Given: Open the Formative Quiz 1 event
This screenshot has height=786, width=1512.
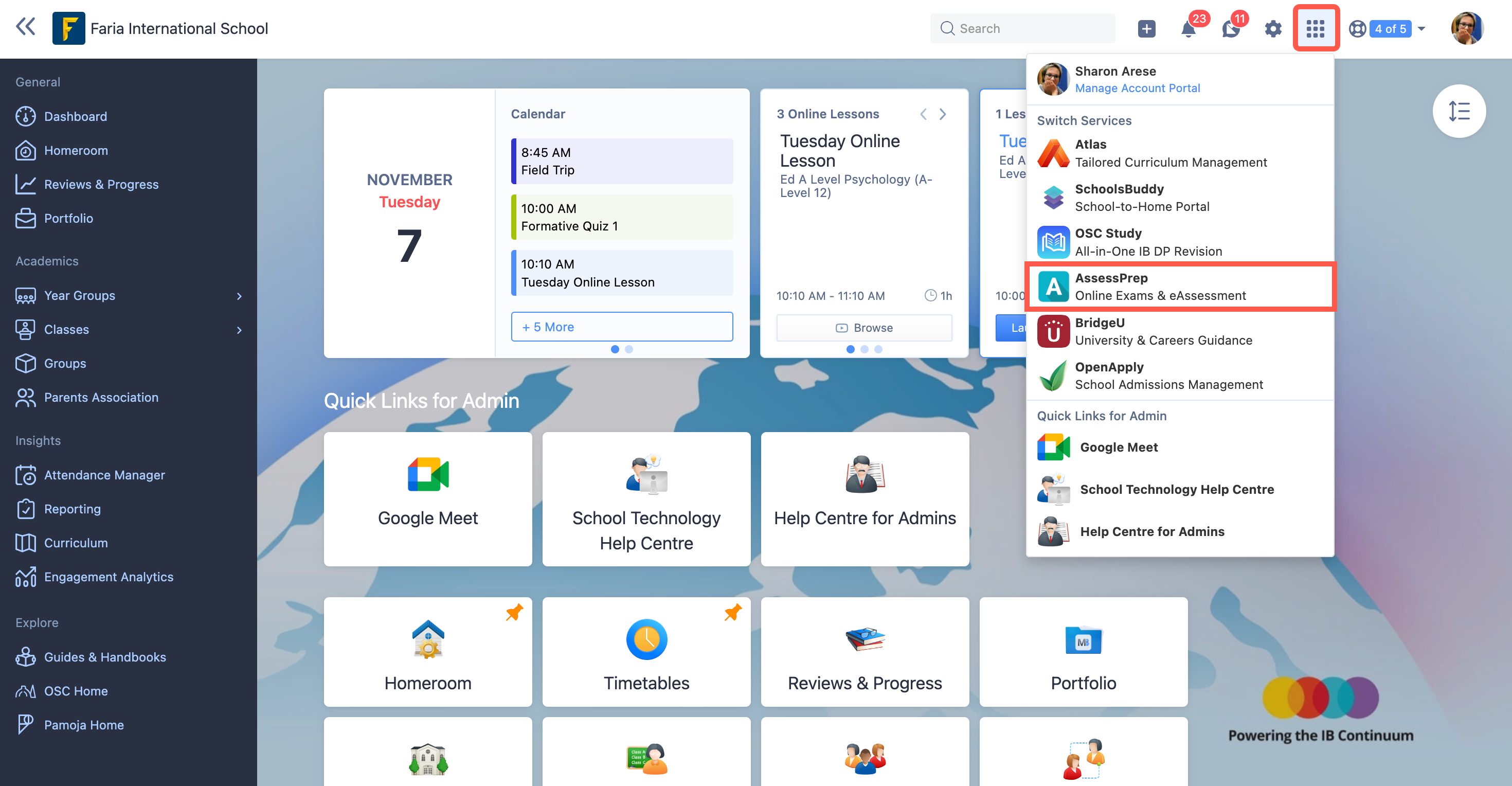Looking at the screenshot, I should (x=622, y=217).
